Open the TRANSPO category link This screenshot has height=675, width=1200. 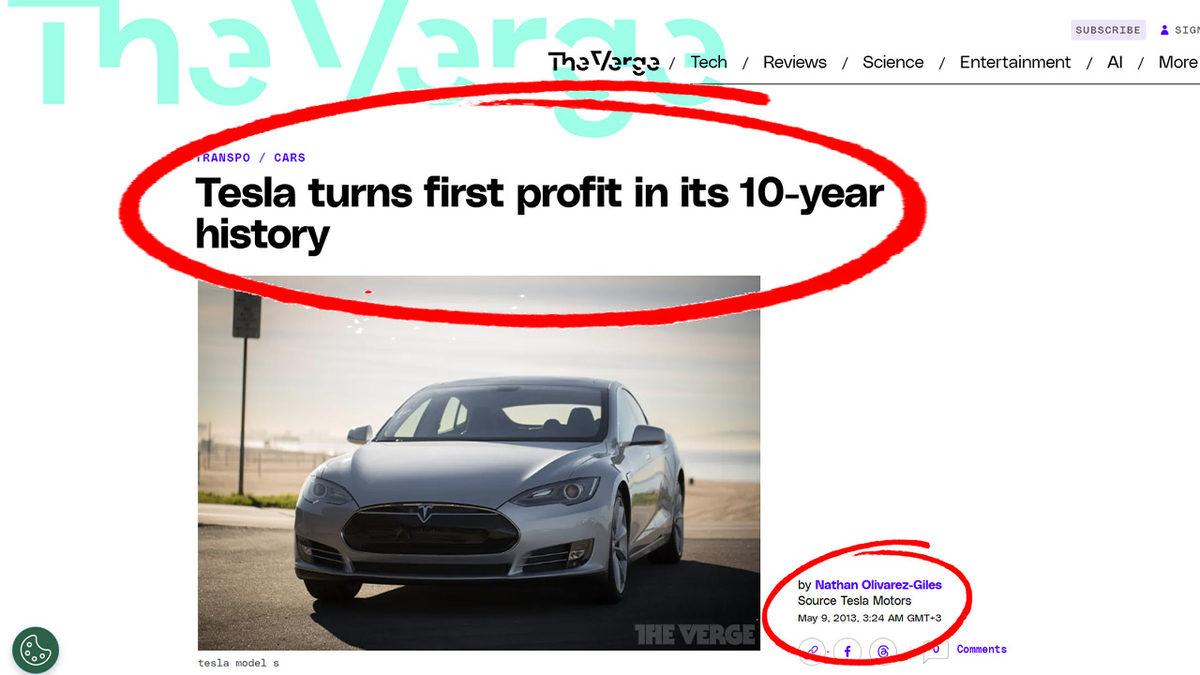[x=222, y=158]
